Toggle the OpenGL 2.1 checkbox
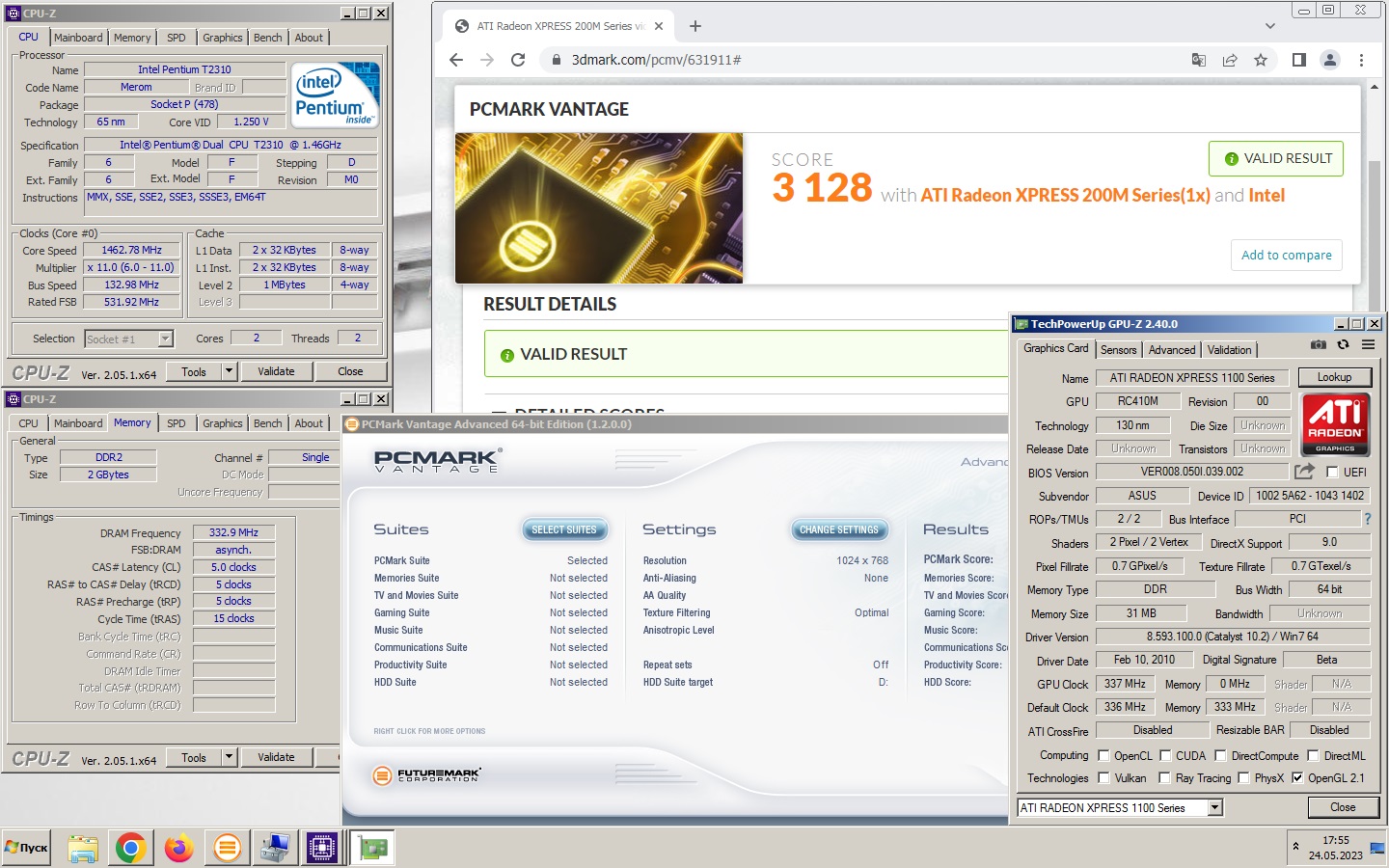Screen dimensions: 1389x868 pyautogui.click(x=1297, y=777)
